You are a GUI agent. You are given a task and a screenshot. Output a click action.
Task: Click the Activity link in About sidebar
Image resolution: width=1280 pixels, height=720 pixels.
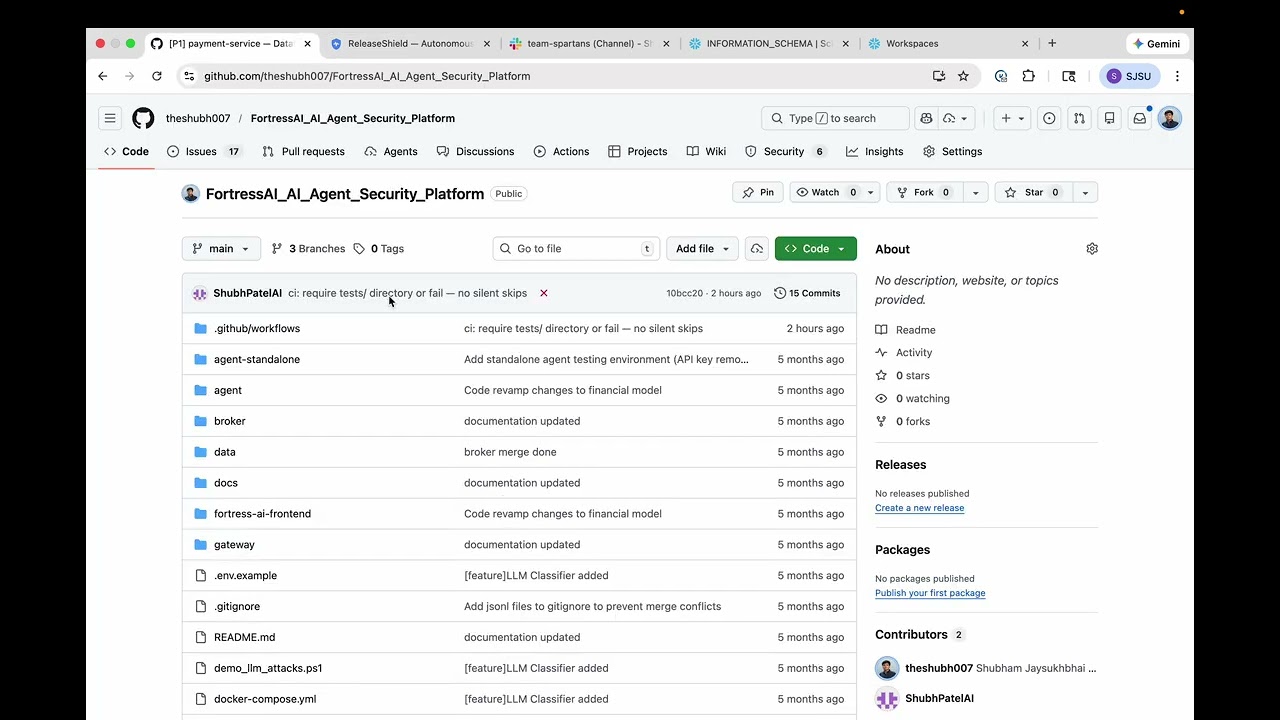[904, 353]
